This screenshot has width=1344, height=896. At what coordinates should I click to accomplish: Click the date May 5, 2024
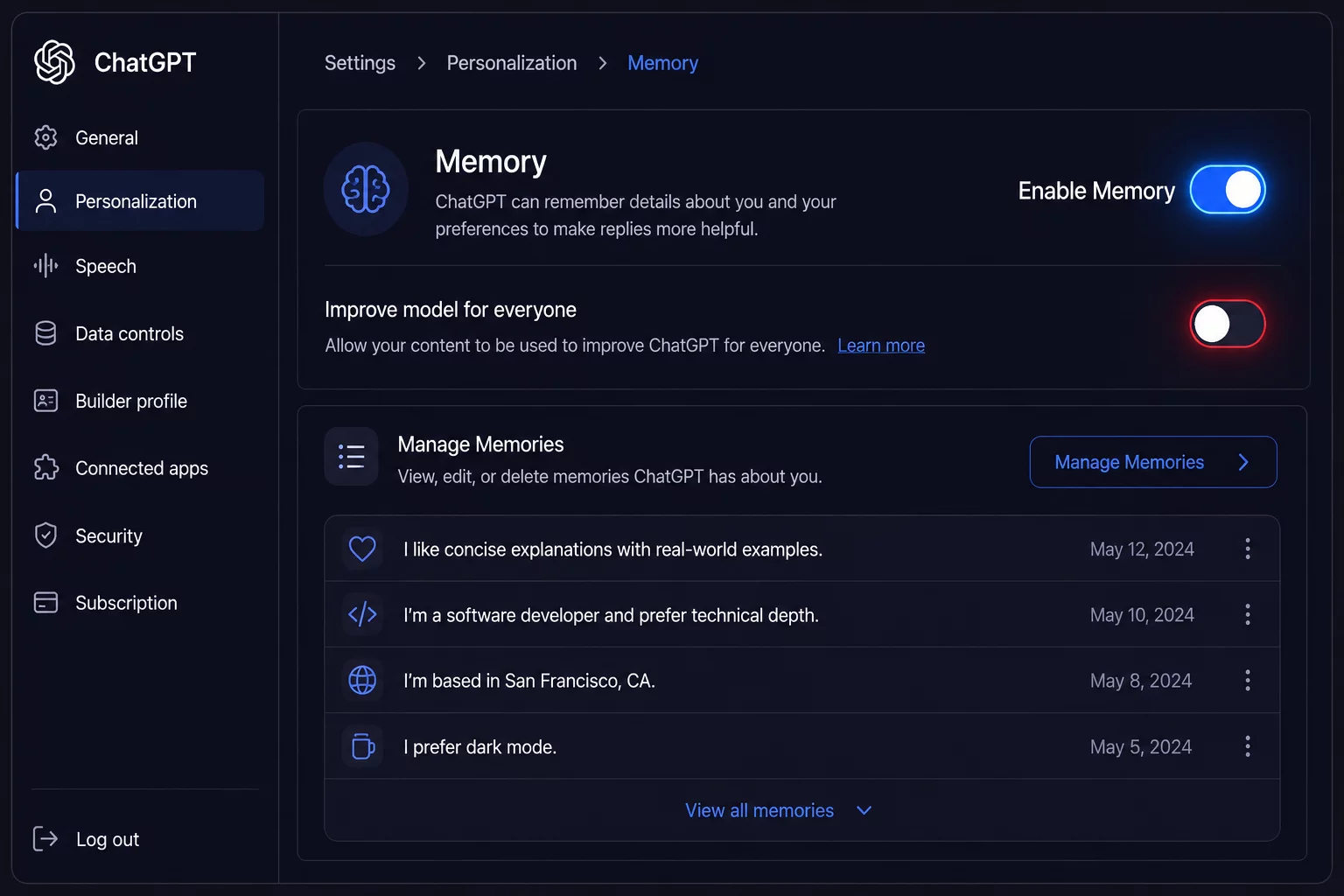(1141, 747)
